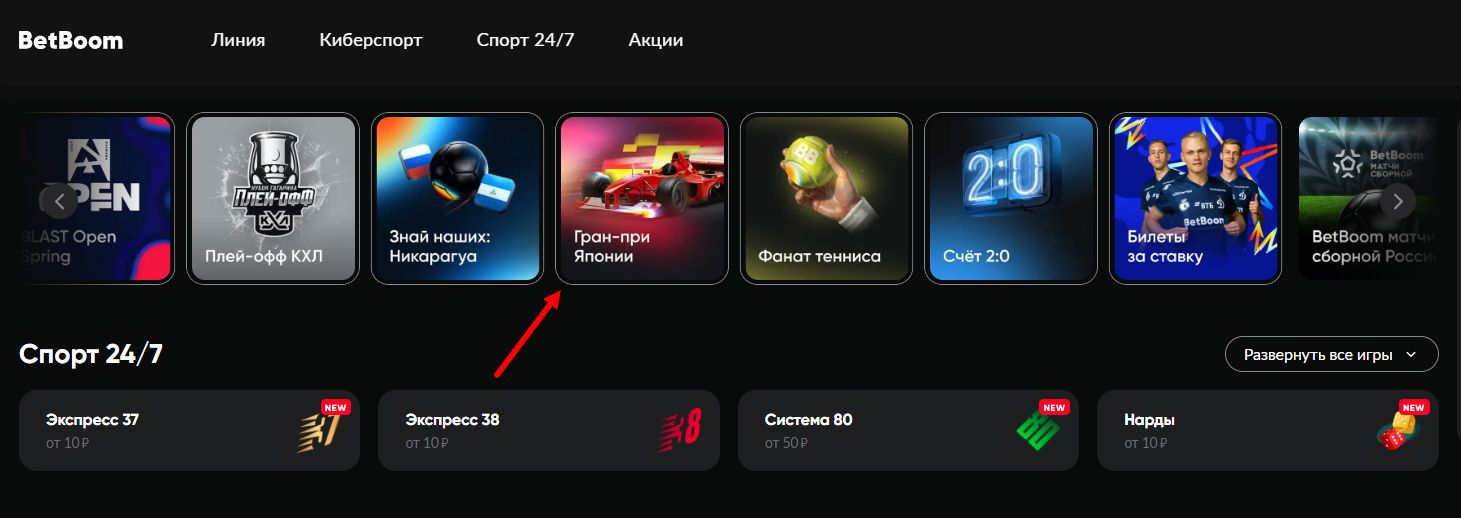This screenshot has height=518, width=1461.
Task: Show previous promo cards with left arrow
Action: pyautogui.click(x=59, y=201)
